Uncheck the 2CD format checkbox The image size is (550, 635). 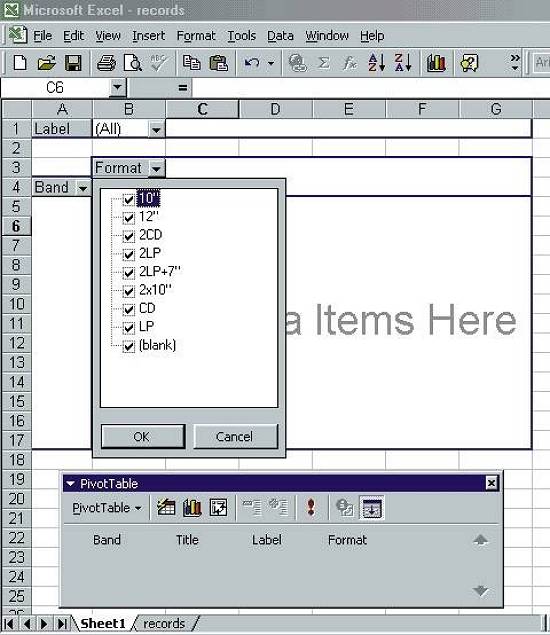click(x=128, y=236)
